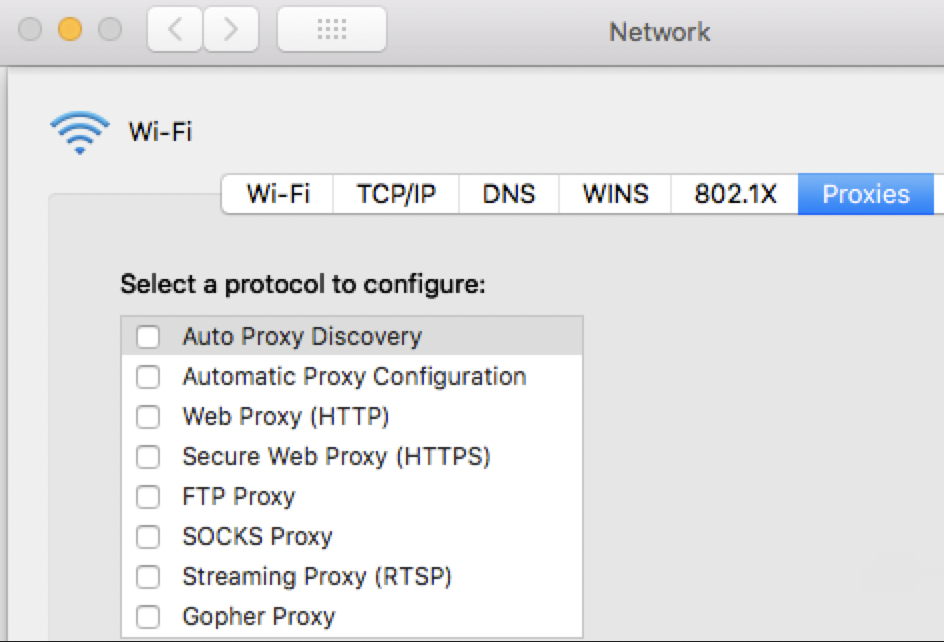
Task: Enable Streaming Proxy (RTSP) checkbox
Action: (x=148, y=577)
